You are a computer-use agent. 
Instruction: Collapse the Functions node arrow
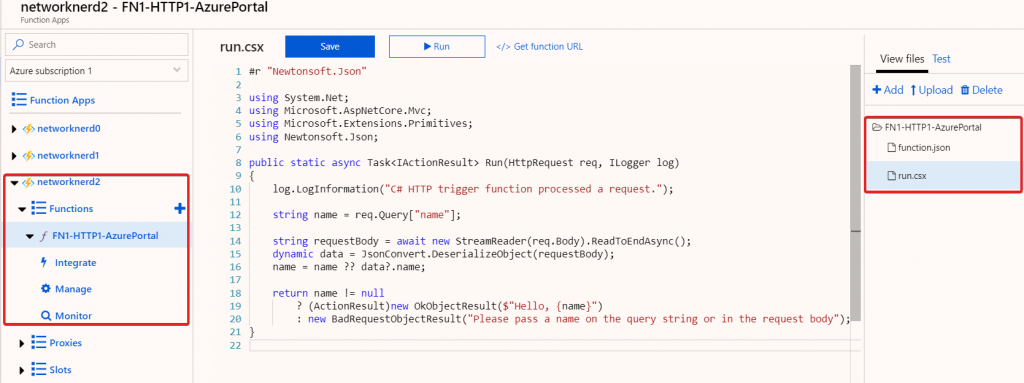click(22, 209)
